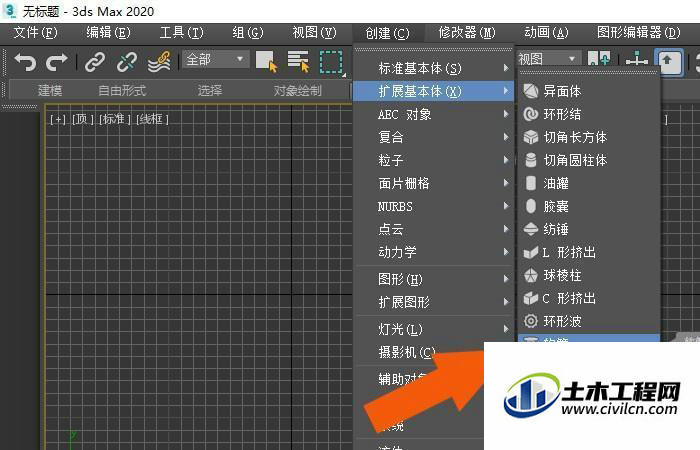Close the open 创建(C) menu
700x450 pixels.
coord(387,33)
